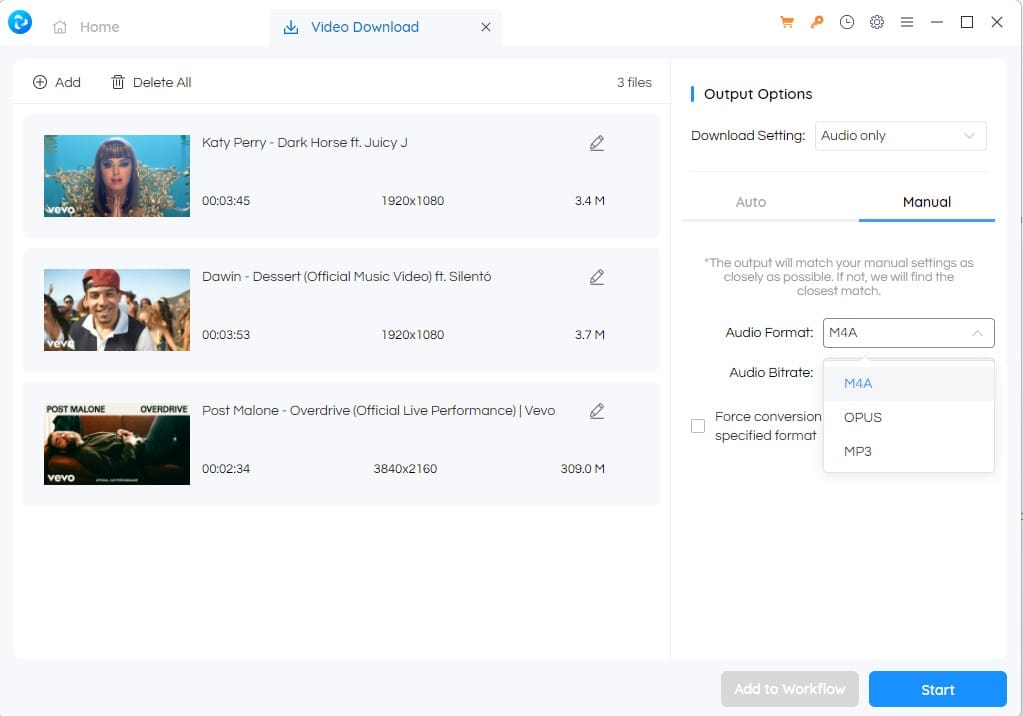Screen dimensions: 1023x716
Task: Switch to the Auto tab
Action: pyautogui.click(x=750, y=202)
